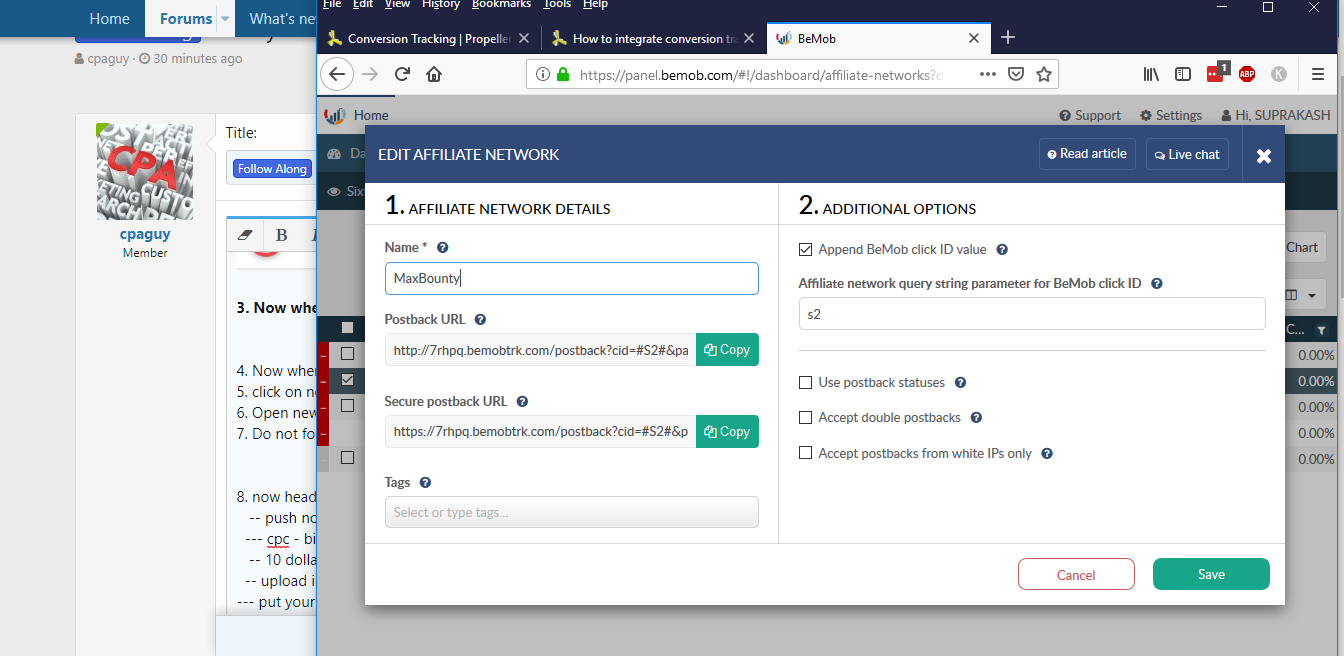Viewport: 1344px width, 656px height.
Task: Enable Use postback statuses checkbox
Action: click(805, 383)
